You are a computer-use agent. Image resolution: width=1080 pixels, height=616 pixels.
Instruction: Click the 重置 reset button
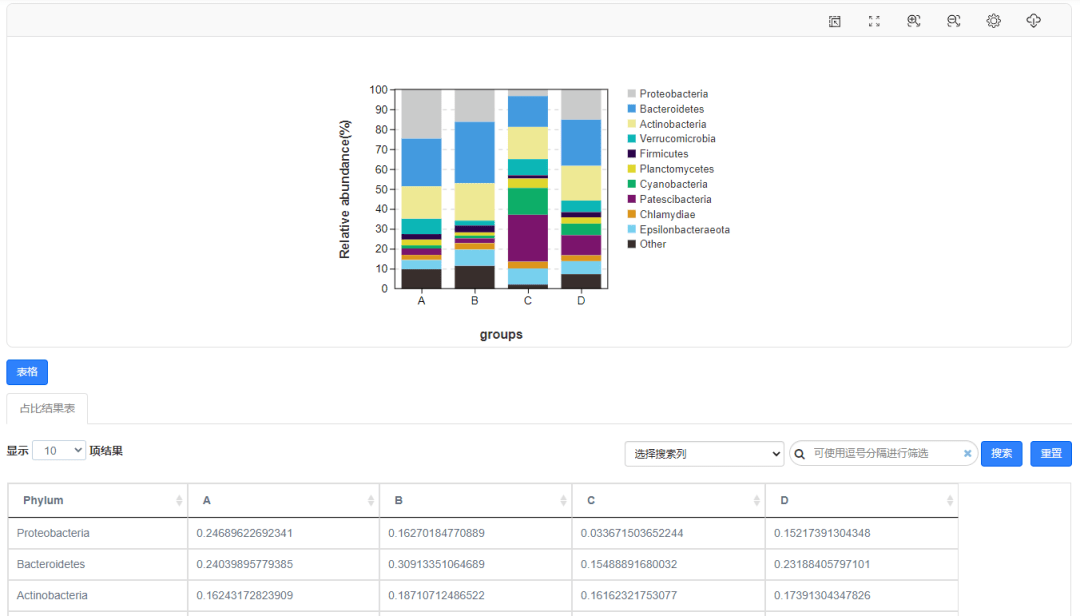(x=1050, y=454)
